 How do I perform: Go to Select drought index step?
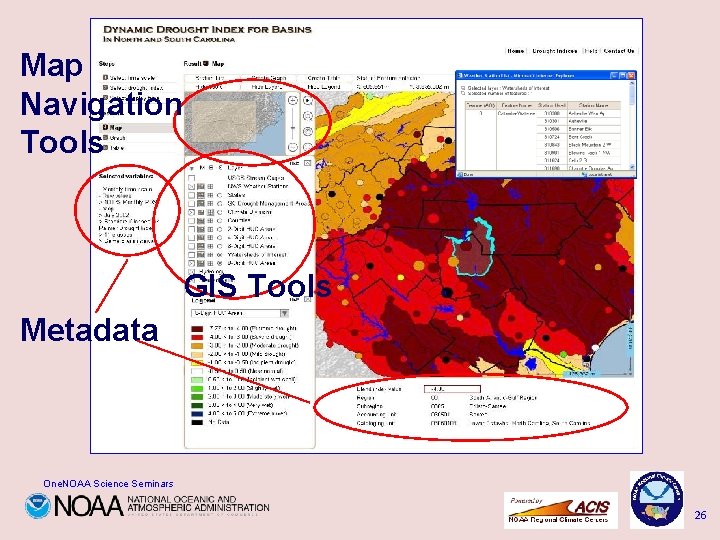(133, 88)
